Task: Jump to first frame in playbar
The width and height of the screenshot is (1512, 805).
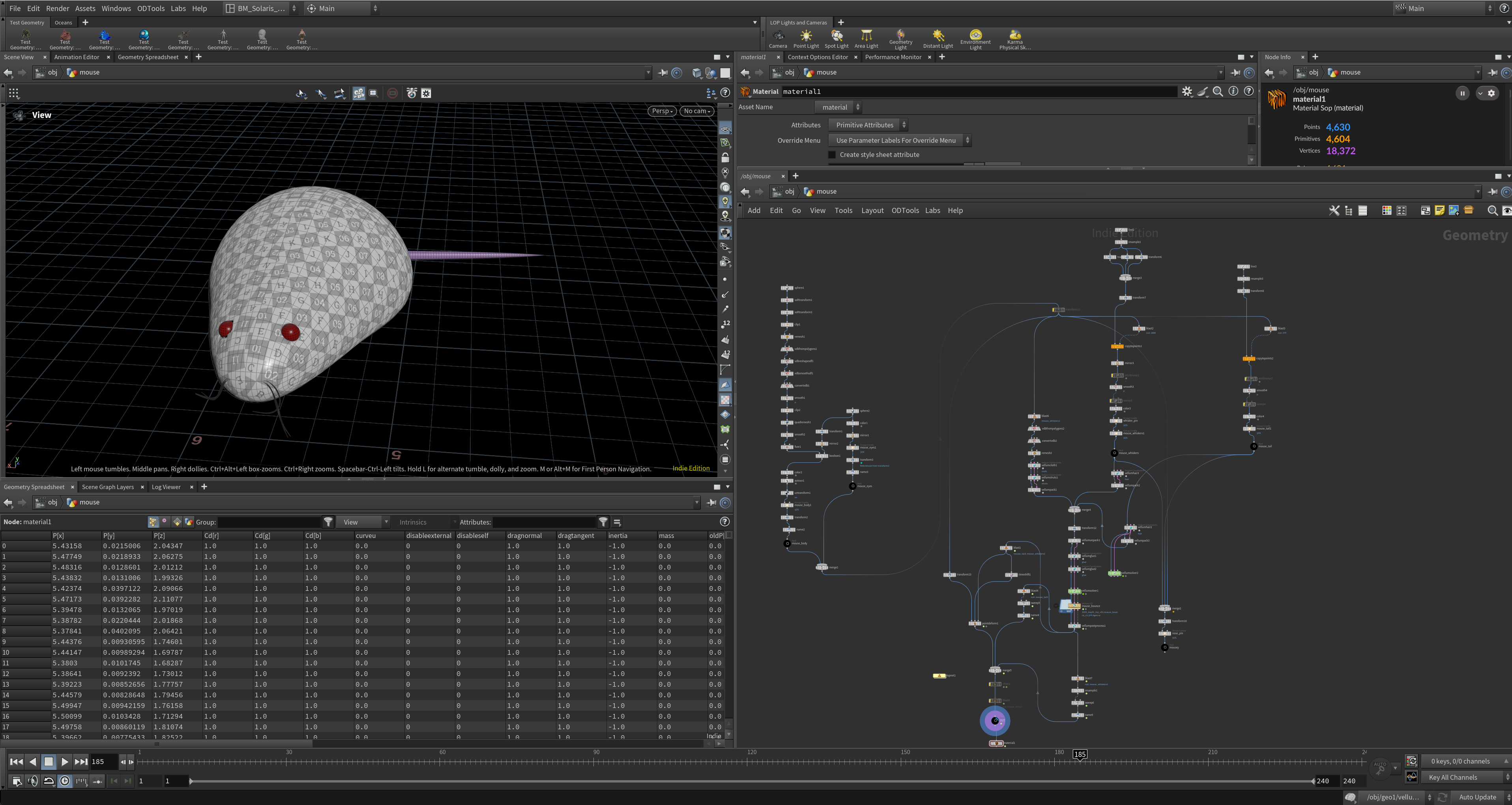Action: pyautogui.click(x=17, y=762)
